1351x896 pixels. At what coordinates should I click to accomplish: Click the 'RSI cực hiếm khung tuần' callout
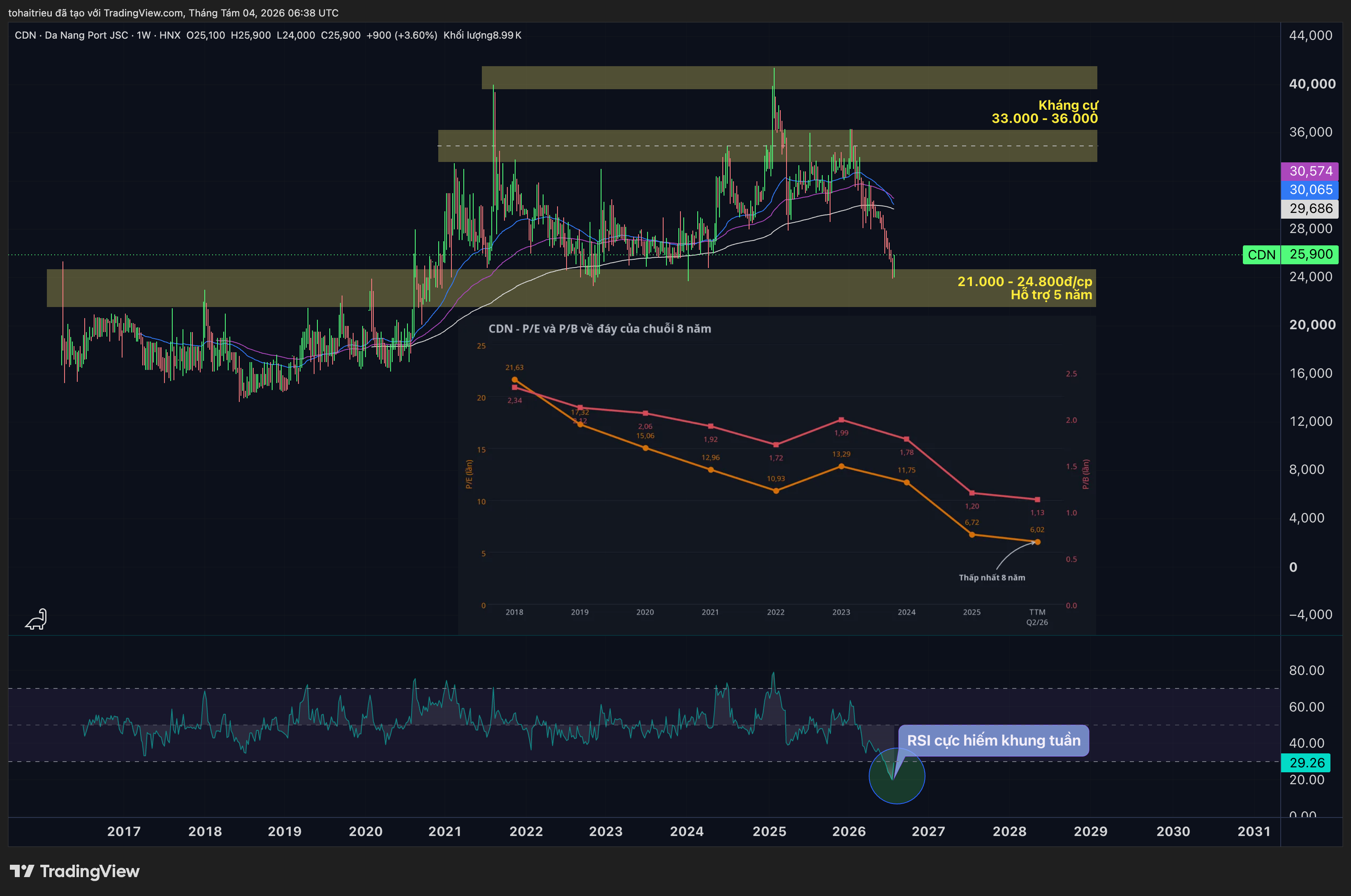coord(993,741)
